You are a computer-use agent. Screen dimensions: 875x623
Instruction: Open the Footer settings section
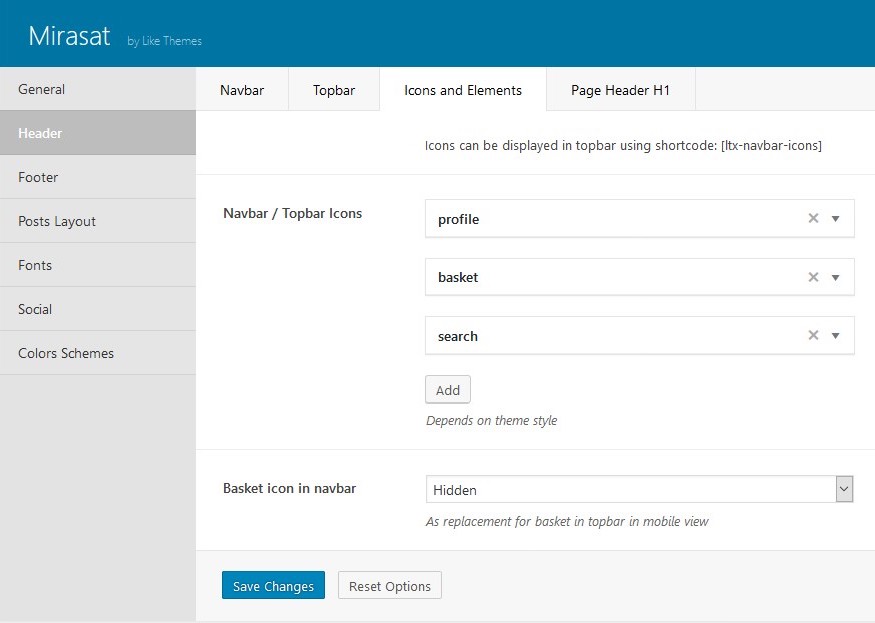click(98, 177)
